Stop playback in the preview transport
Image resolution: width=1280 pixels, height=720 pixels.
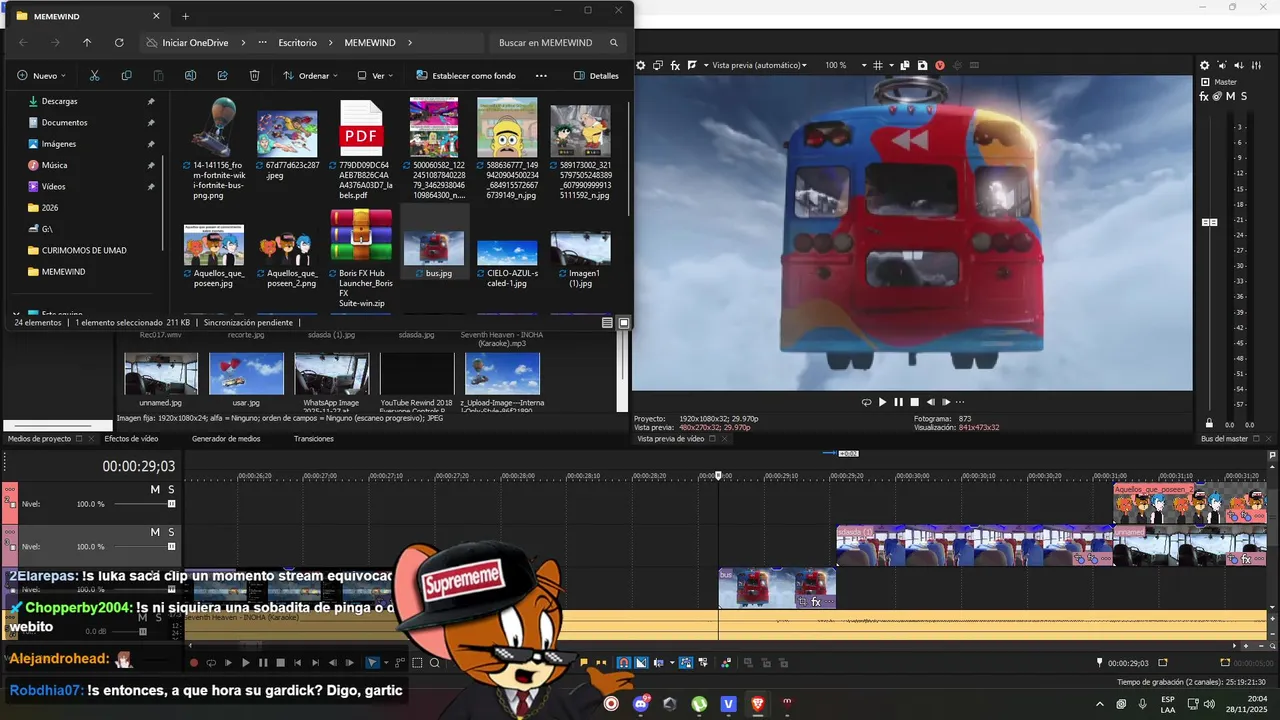(x=914, y=402)
